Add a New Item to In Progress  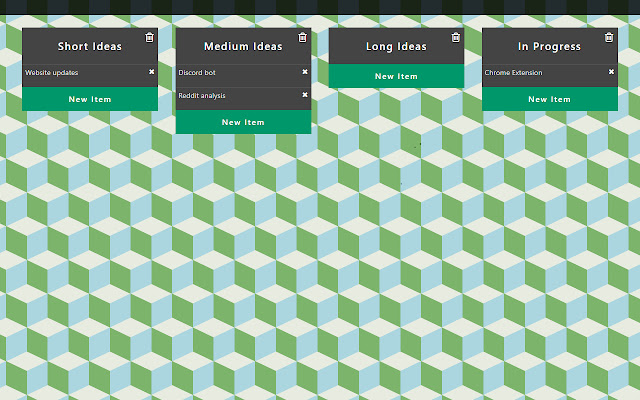[550, 99]
